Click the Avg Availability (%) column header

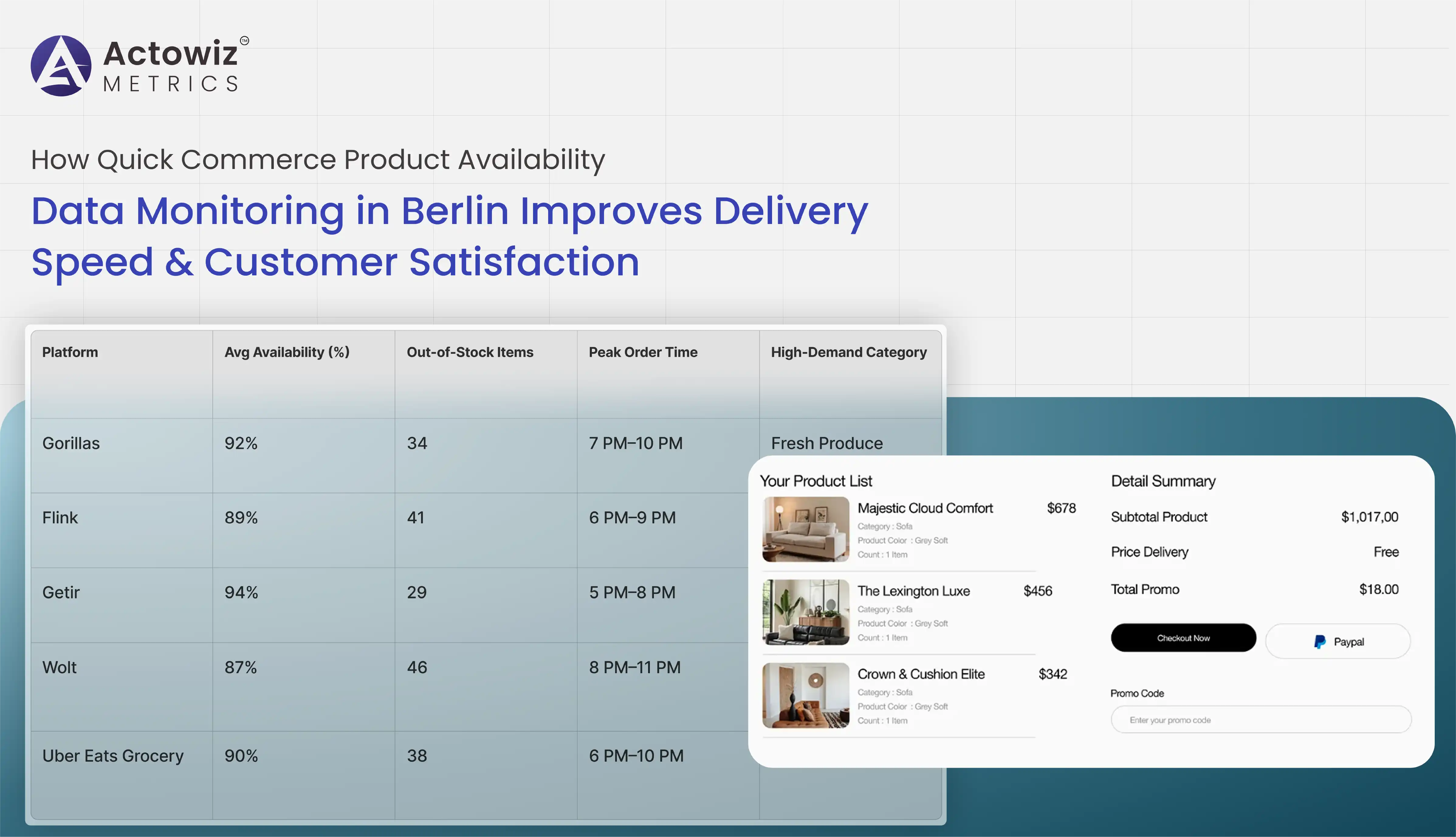point(287,352)
